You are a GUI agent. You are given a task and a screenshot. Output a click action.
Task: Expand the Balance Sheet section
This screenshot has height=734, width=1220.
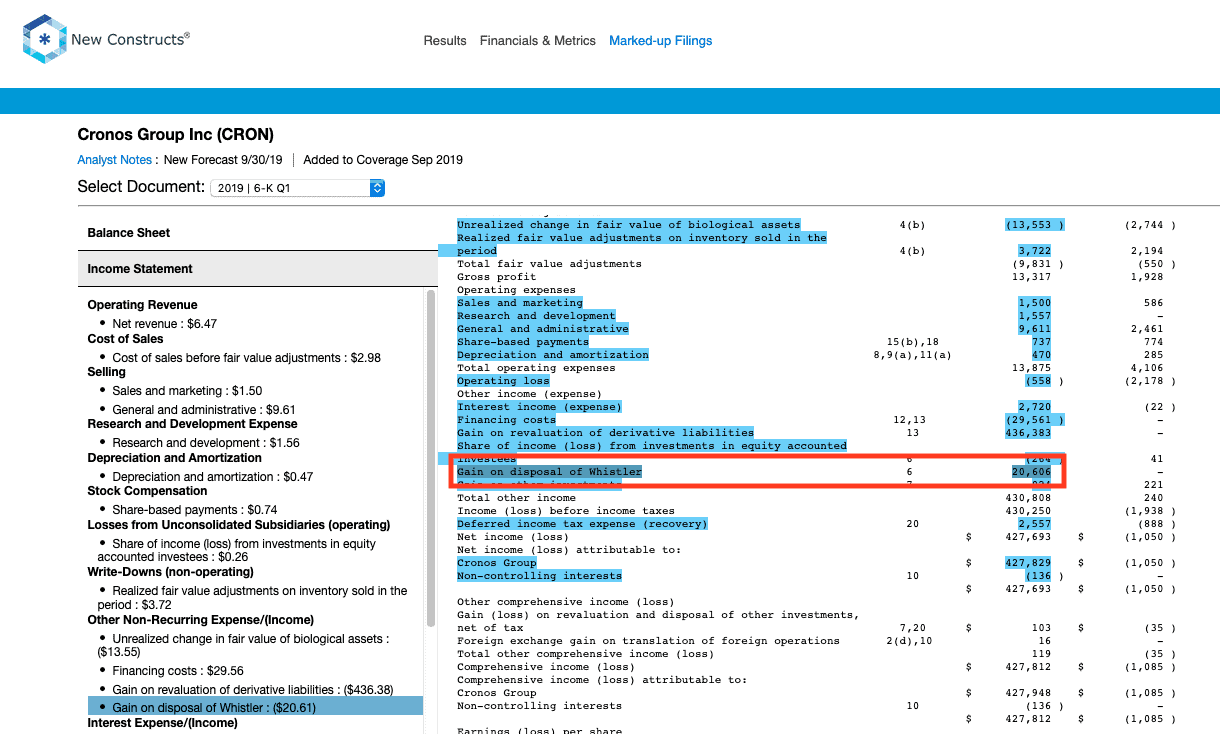click(x=258, y=232)
